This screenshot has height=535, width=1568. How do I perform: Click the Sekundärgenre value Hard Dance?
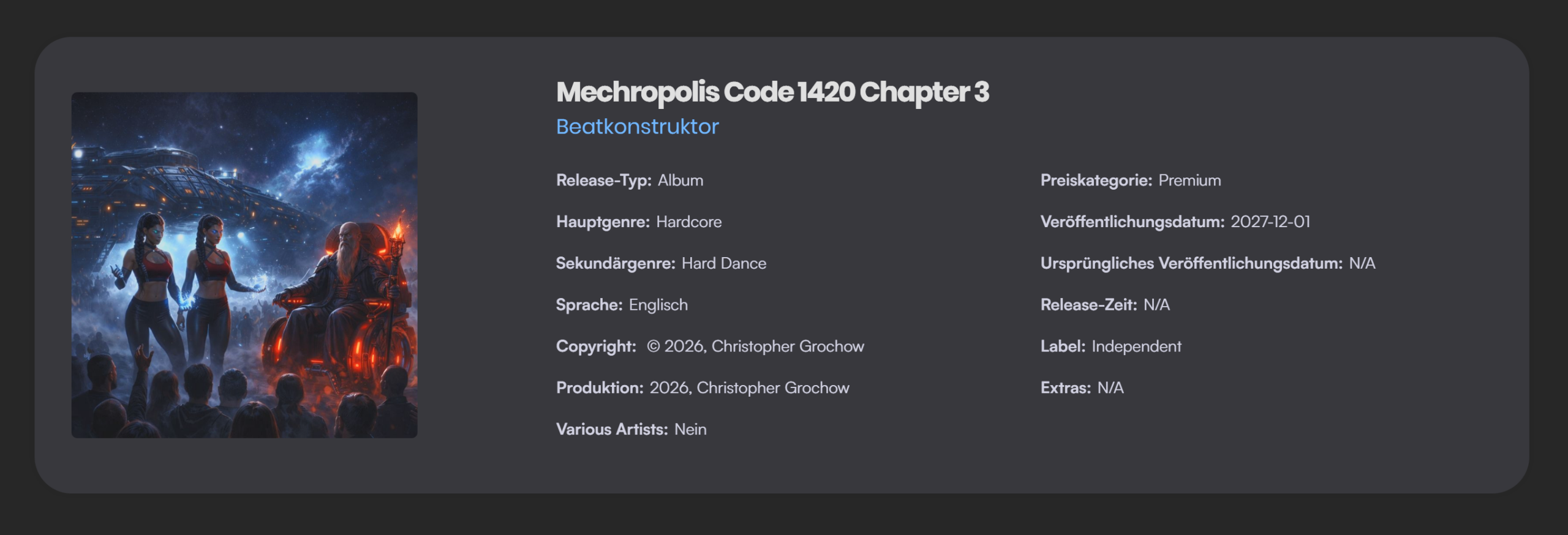click(723, 263)
